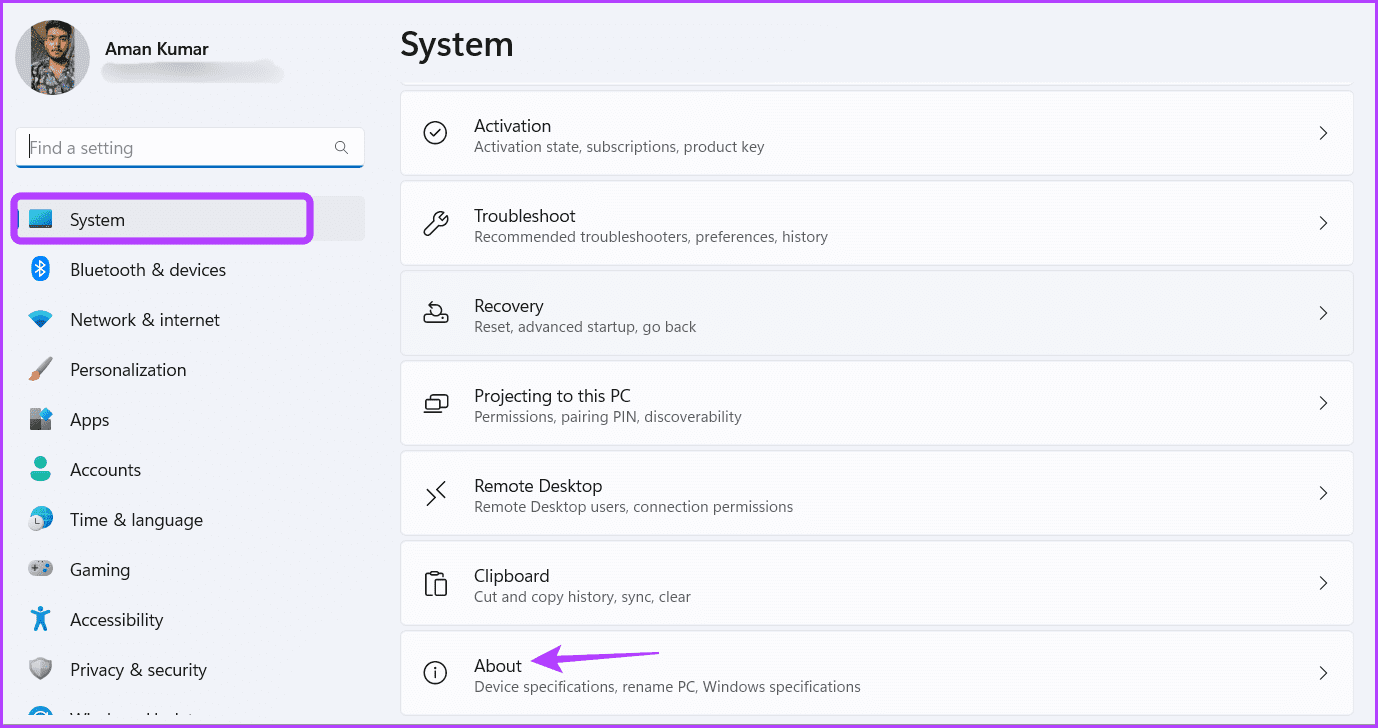1378x728 pixels.
Task: Click the System page heading
Action: [x=457, y=45]
